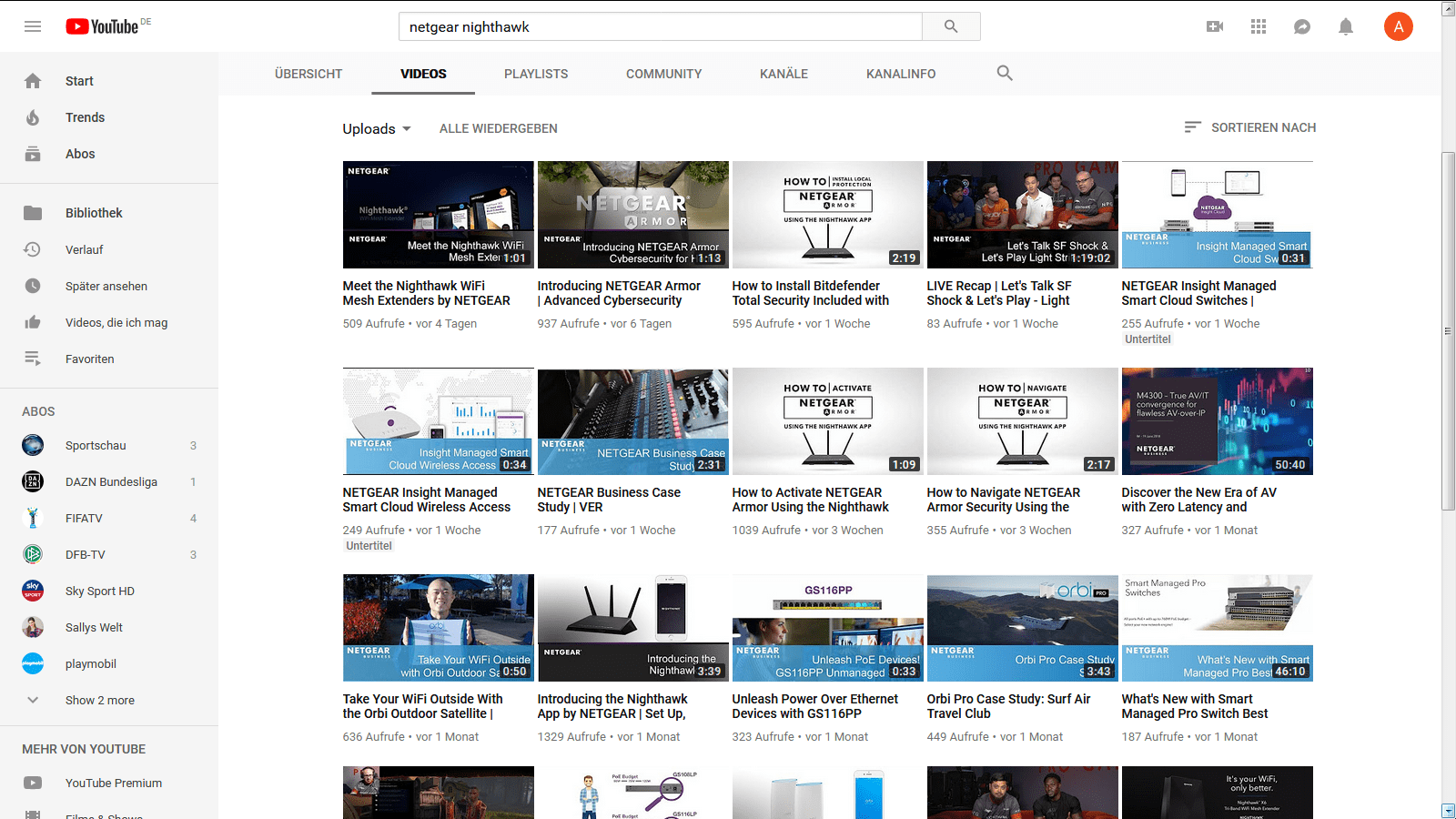The height and width of the screenshot is (819, 1456).
Task: Play the GS116PP PoE Devices thumbnail
Action: 827,628
